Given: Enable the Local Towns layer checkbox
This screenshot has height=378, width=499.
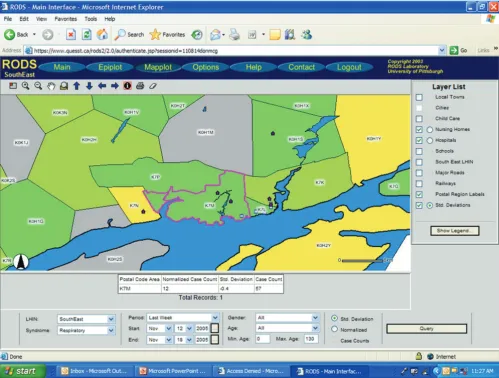Looking at the screenshot, I should click(x=419, y=97).
